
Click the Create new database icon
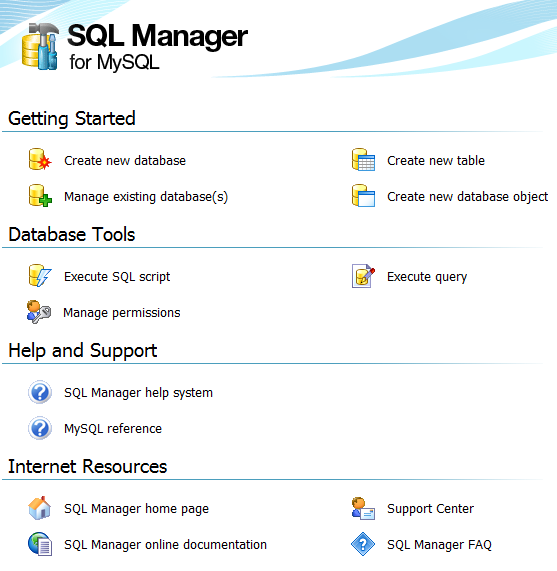pyautogui.click(x=40, y=160)
